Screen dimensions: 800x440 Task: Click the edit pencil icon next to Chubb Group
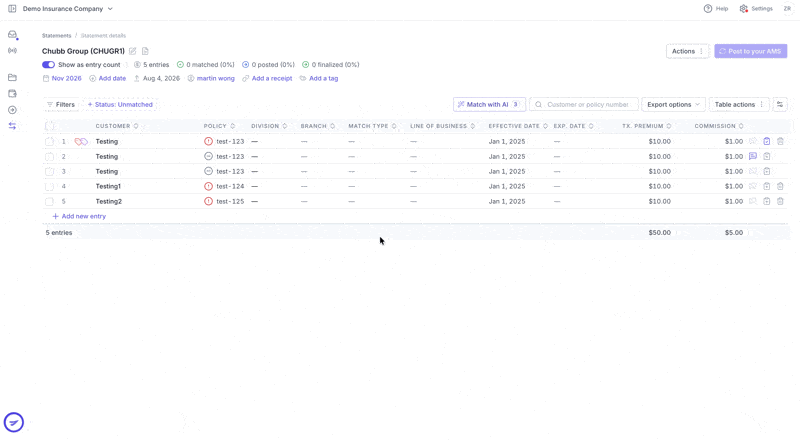(133, 51)
